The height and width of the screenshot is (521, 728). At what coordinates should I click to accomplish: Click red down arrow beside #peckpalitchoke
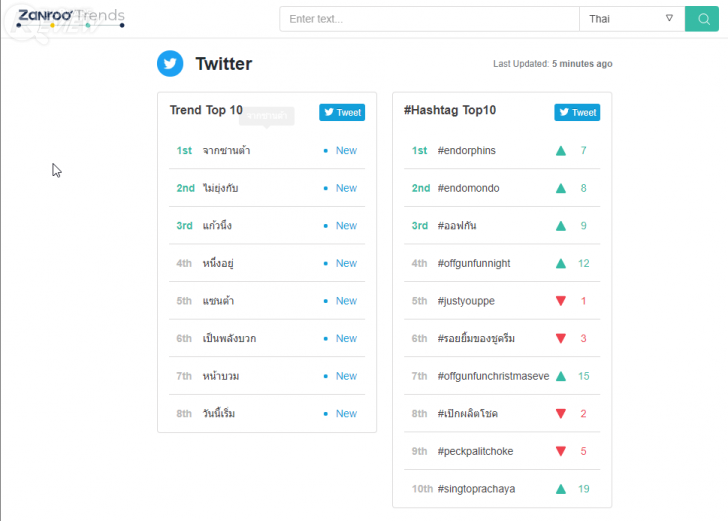(560, 451)
